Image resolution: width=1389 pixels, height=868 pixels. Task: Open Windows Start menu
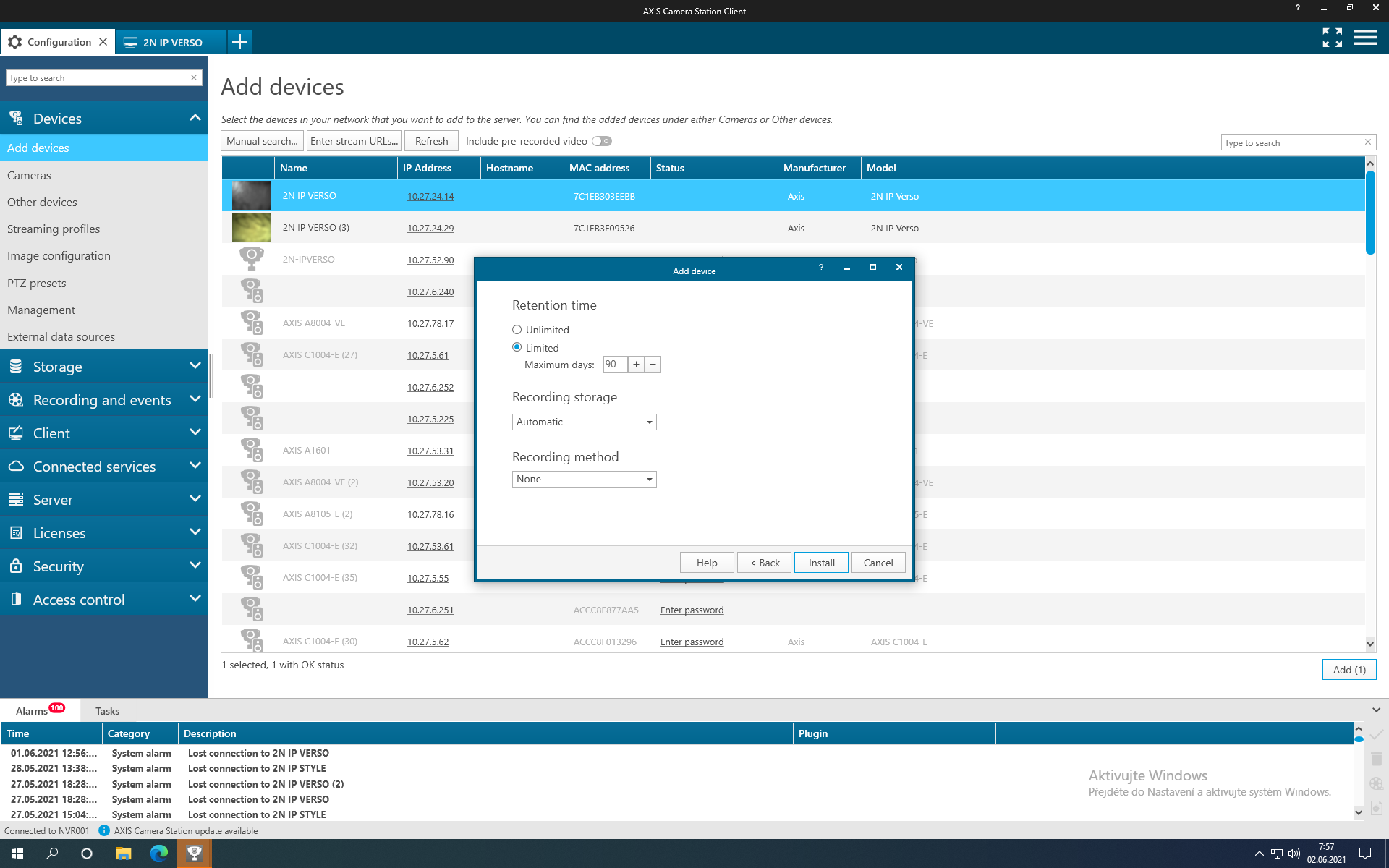(x=17, y=854)
